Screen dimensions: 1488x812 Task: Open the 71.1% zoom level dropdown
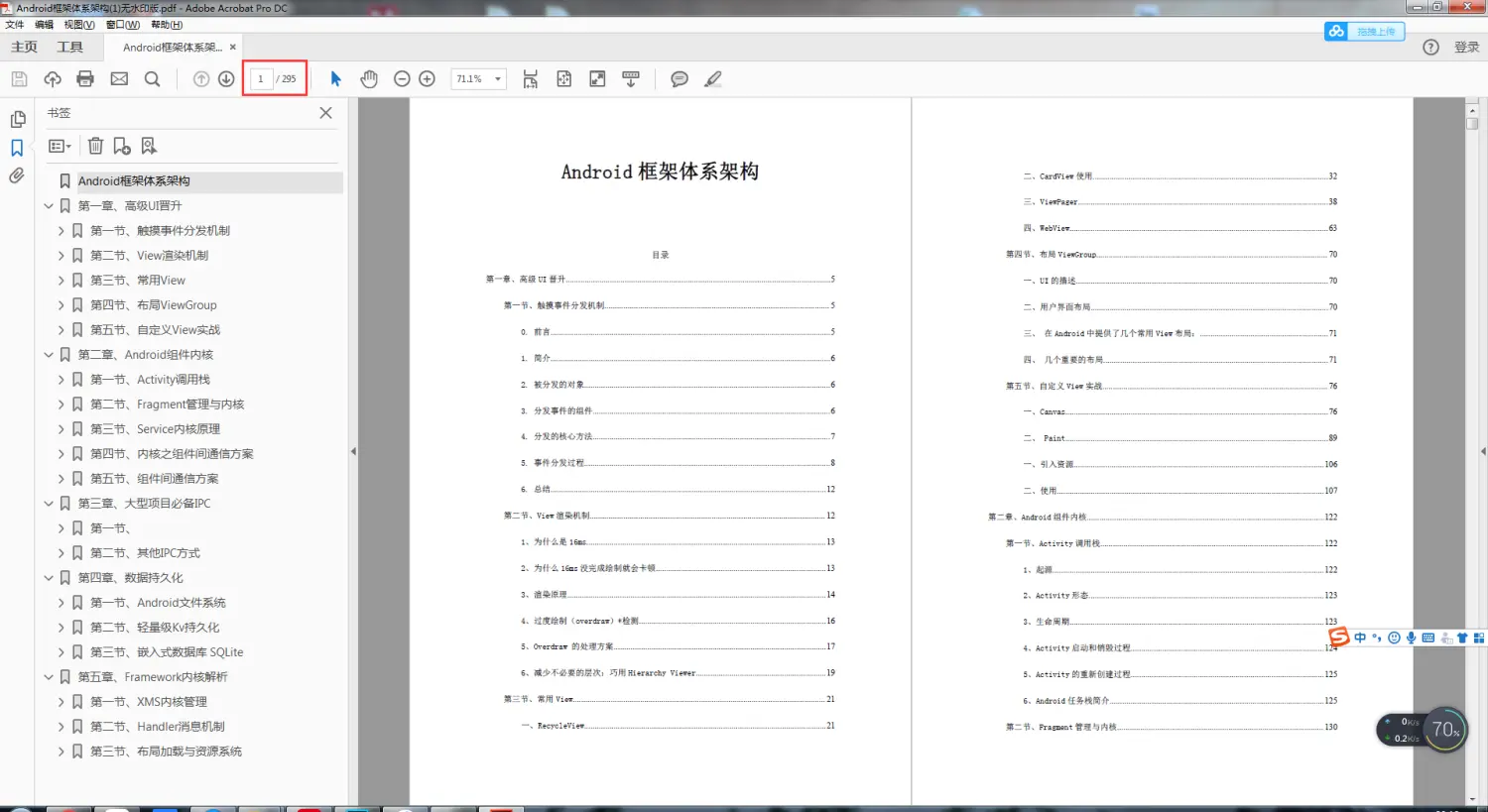click(x=478, y=79)
